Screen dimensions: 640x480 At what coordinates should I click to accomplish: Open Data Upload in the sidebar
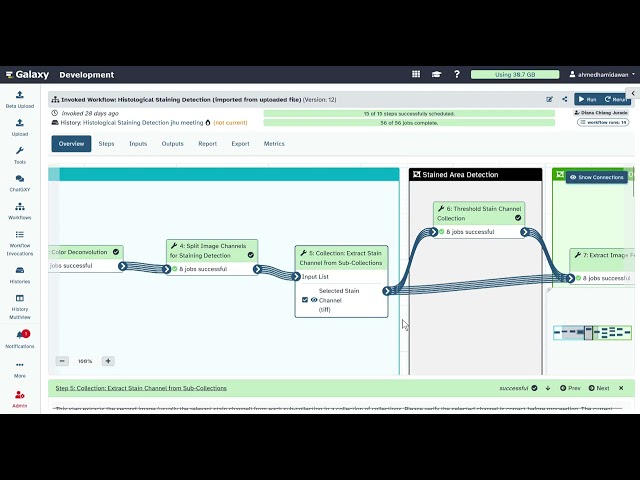(x=20, y=99)
